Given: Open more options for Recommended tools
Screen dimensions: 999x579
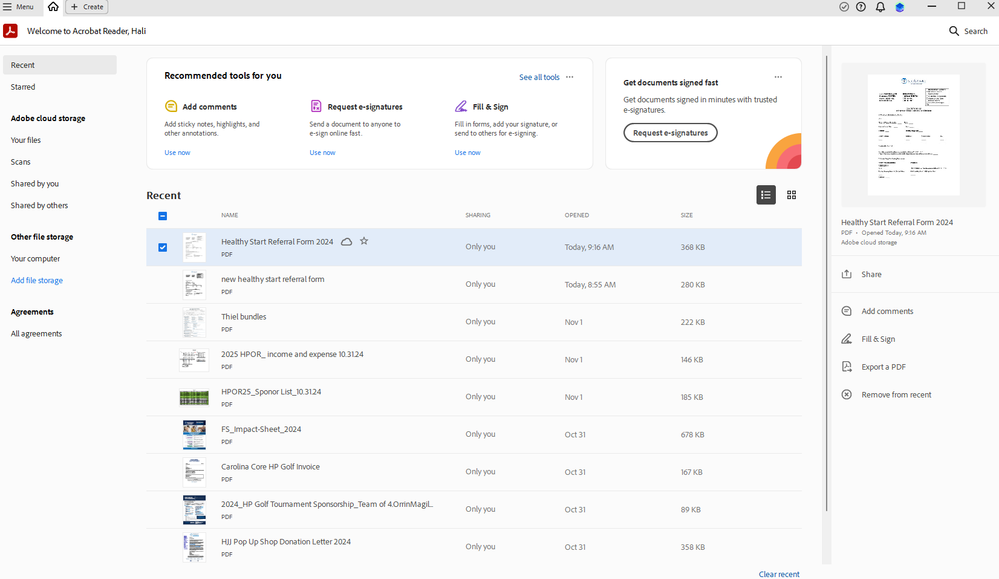Looking at the screenshot, I should [570, 77].
